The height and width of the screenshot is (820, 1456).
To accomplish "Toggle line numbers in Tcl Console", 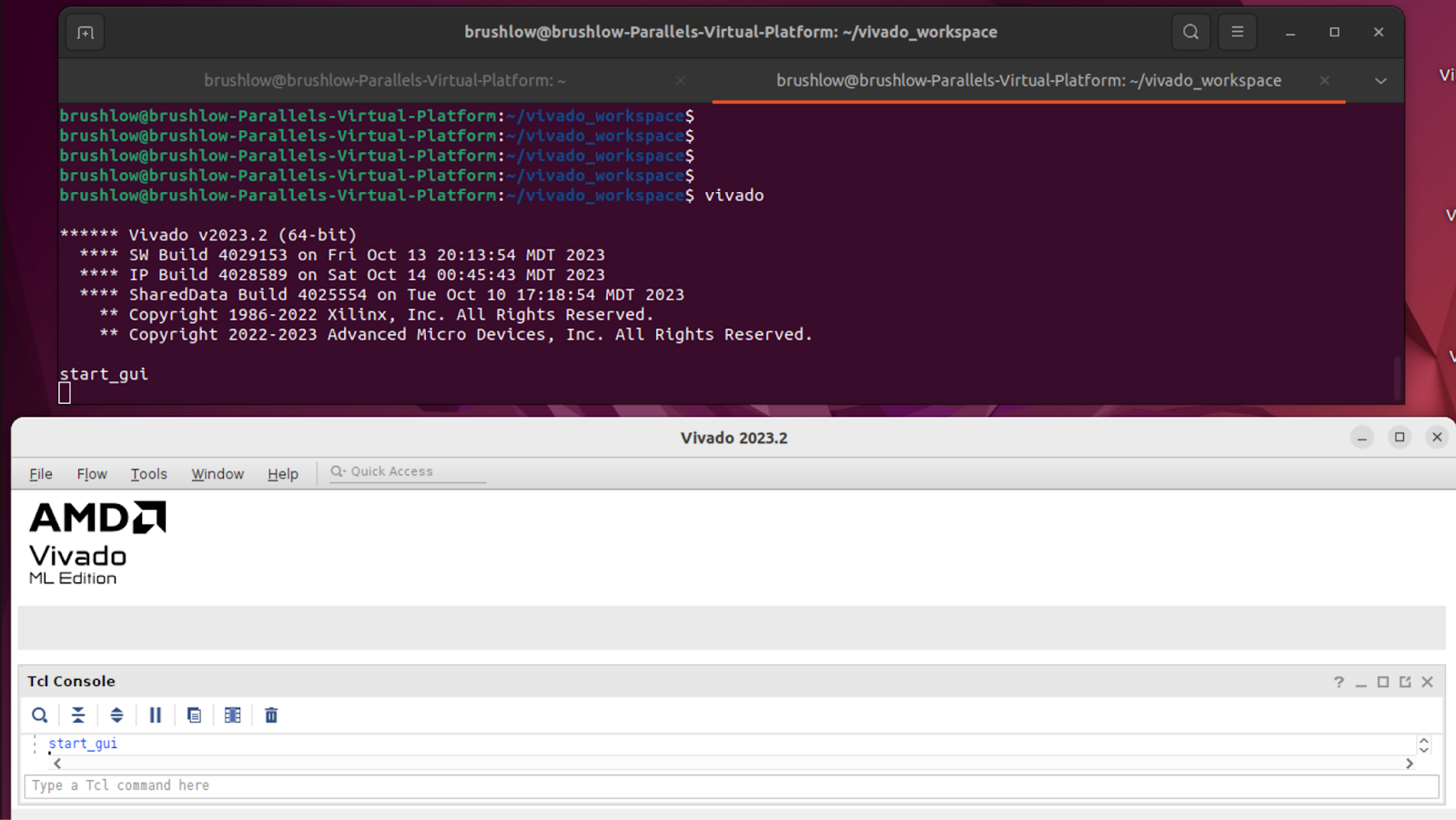I will tap(232, 715).
